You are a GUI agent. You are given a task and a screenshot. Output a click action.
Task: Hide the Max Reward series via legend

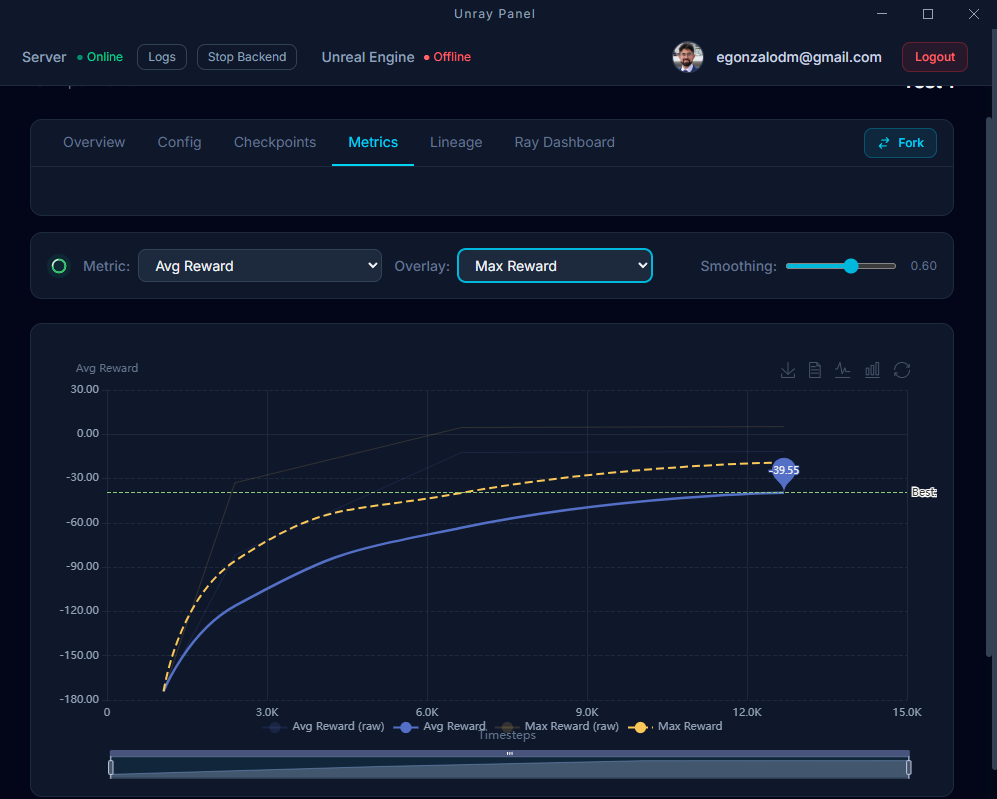point(688,726)
